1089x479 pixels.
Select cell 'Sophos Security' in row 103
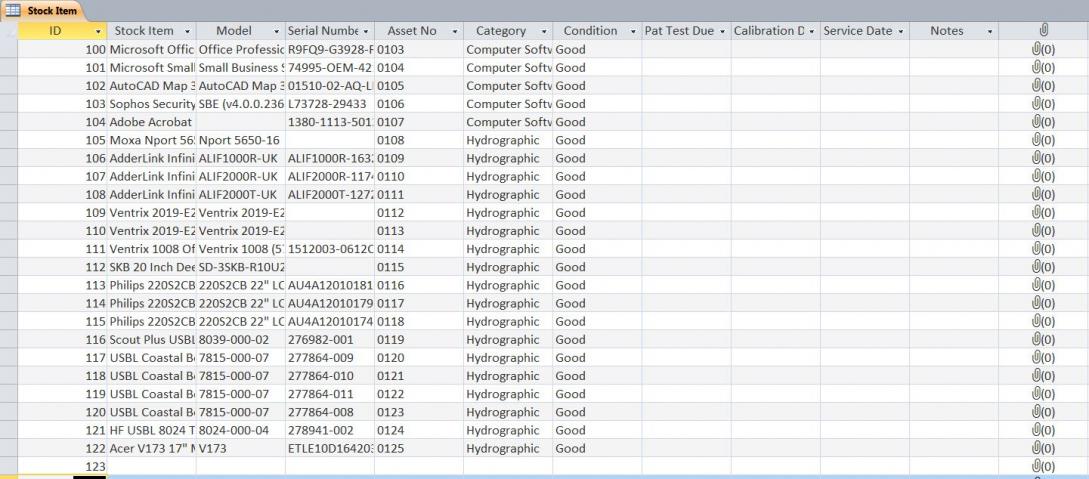(x=151, y=103)
